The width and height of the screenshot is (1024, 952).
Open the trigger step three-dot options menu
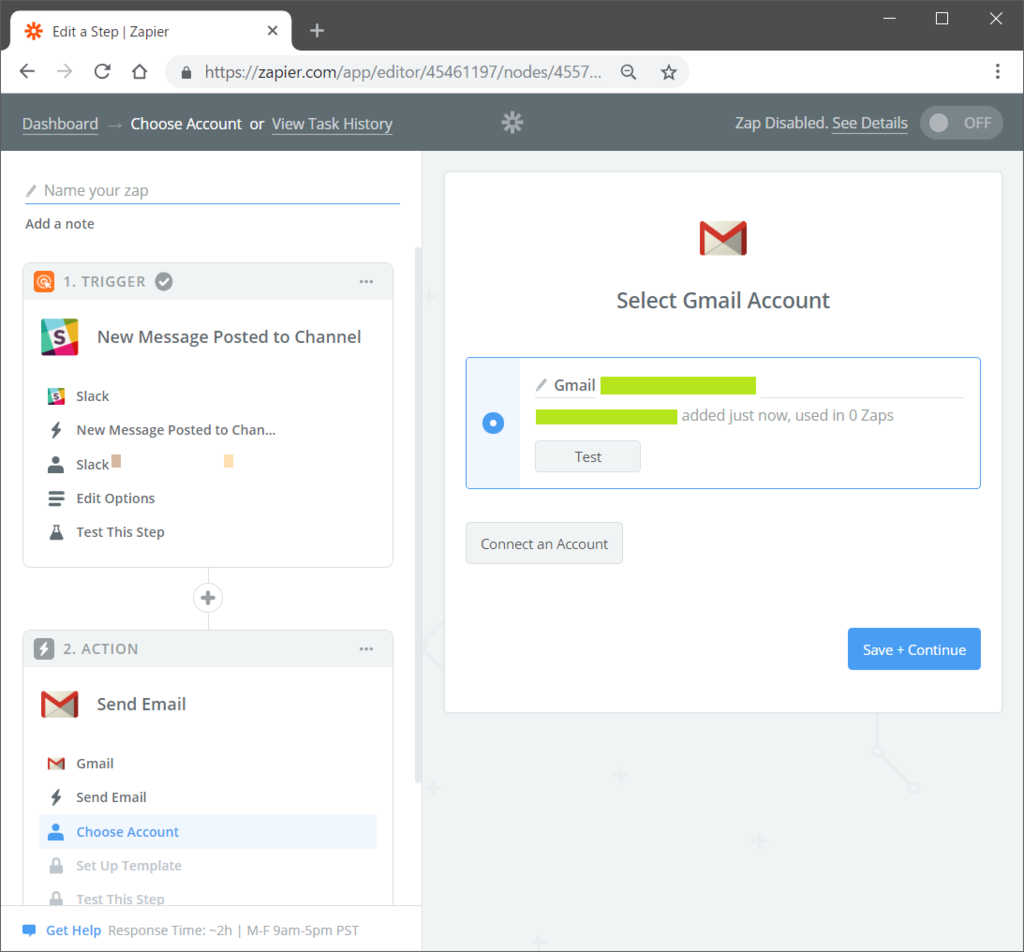366,281
